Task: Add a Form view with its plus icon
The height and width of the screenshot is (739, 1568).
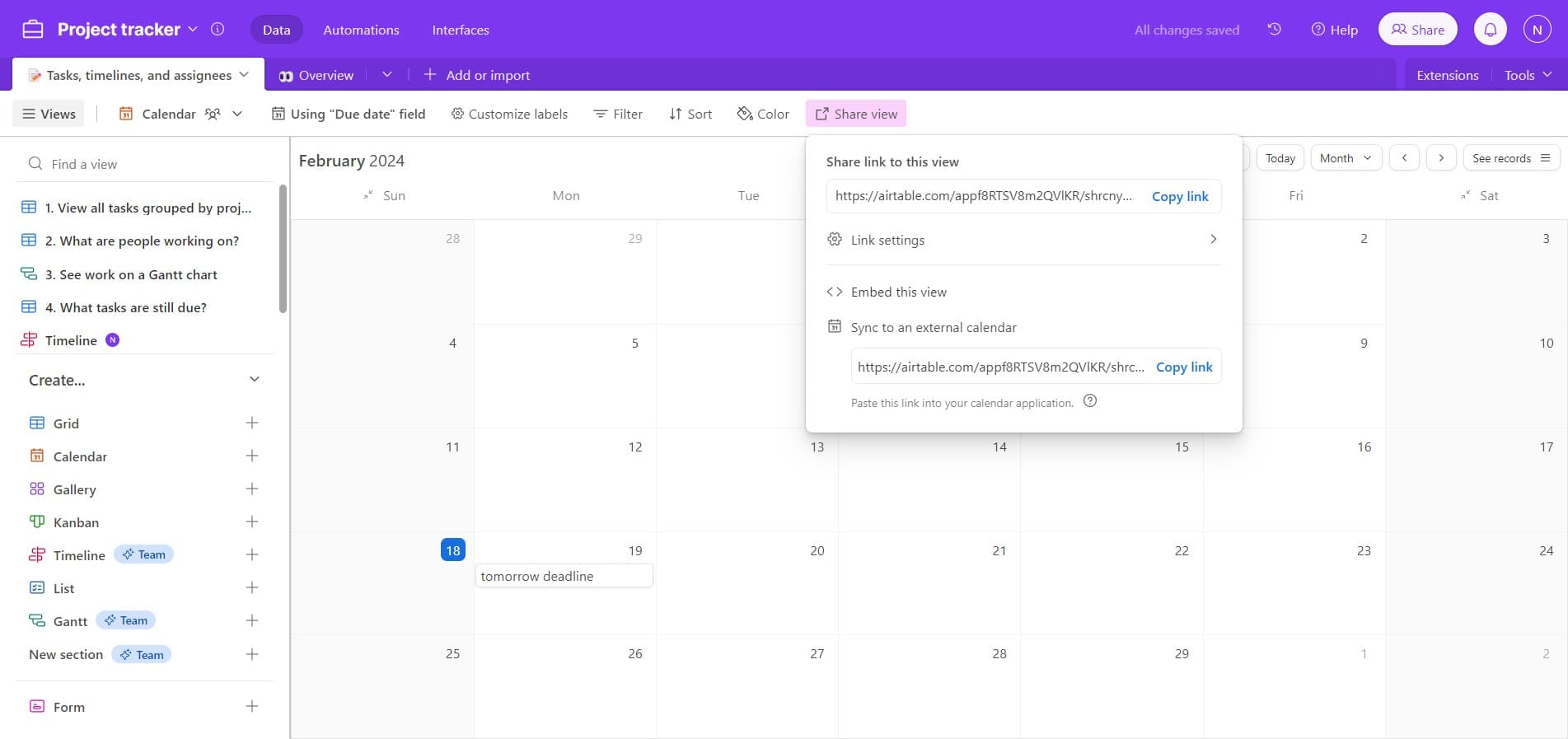Action: [252, 706]
